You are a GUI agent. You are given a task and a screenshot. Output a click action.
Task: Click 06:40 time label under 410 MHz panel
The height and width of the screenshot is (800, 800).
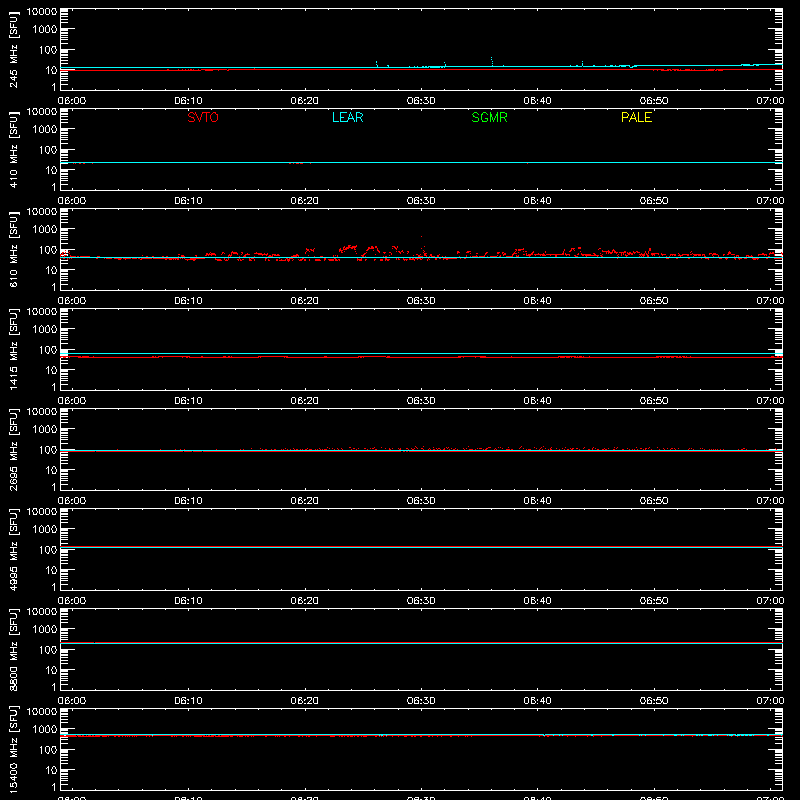(x=537, y=201)
